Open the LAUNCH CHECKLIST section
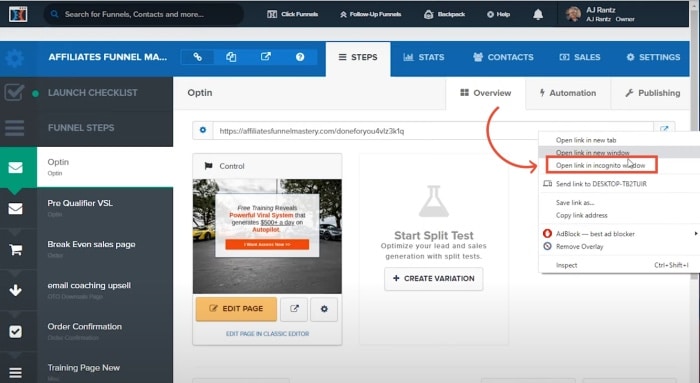The height and width of the screenshot is (383, 700). pyautogui.click(x=93, y=93)
